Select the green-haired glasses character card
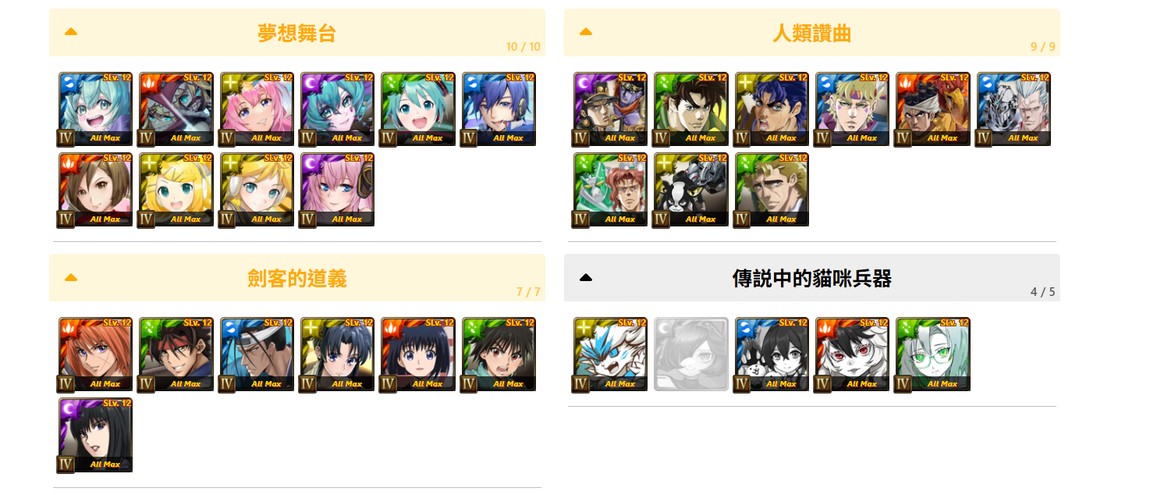This screenshot has height=495, width=1150. [x=933, y=354]
